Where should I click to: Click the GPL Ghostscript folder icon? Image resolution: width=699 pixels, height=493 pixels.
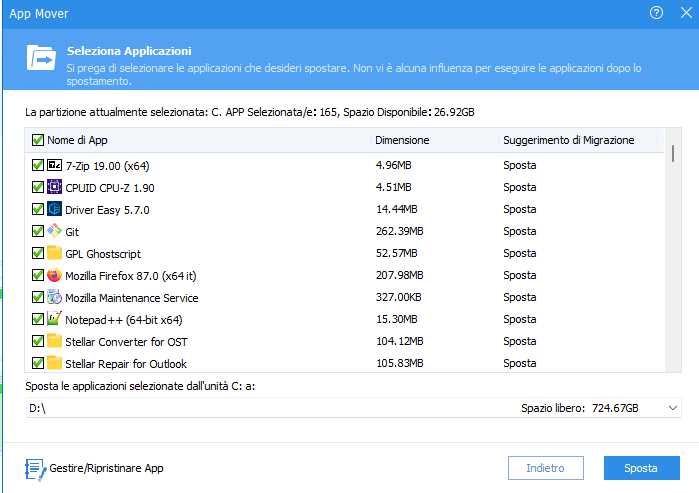(54, 253)
